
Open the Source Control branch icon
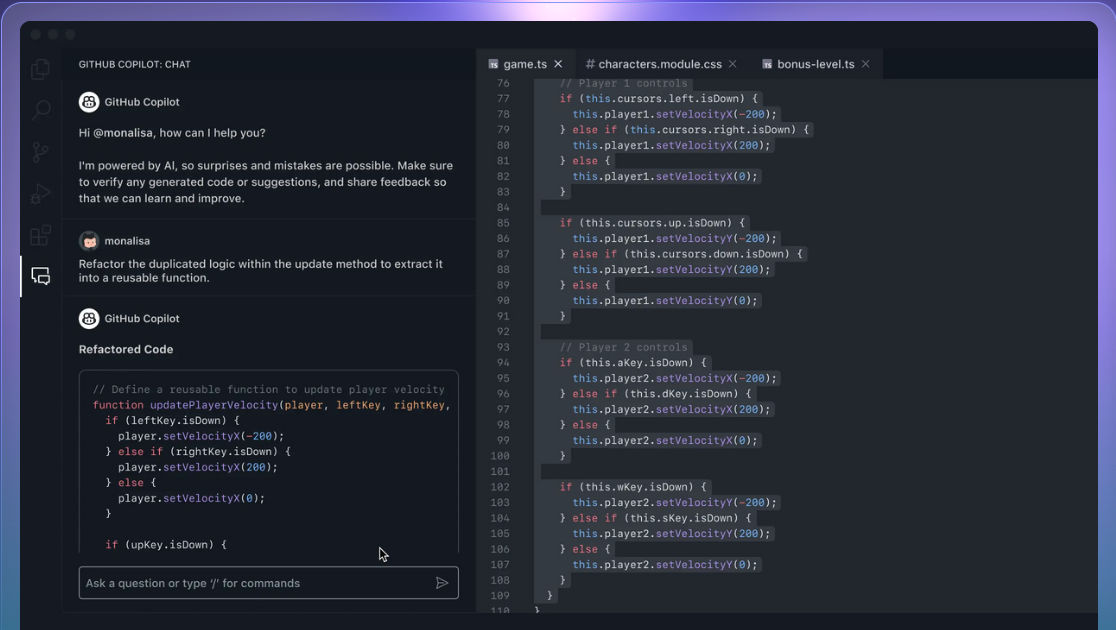41,152
